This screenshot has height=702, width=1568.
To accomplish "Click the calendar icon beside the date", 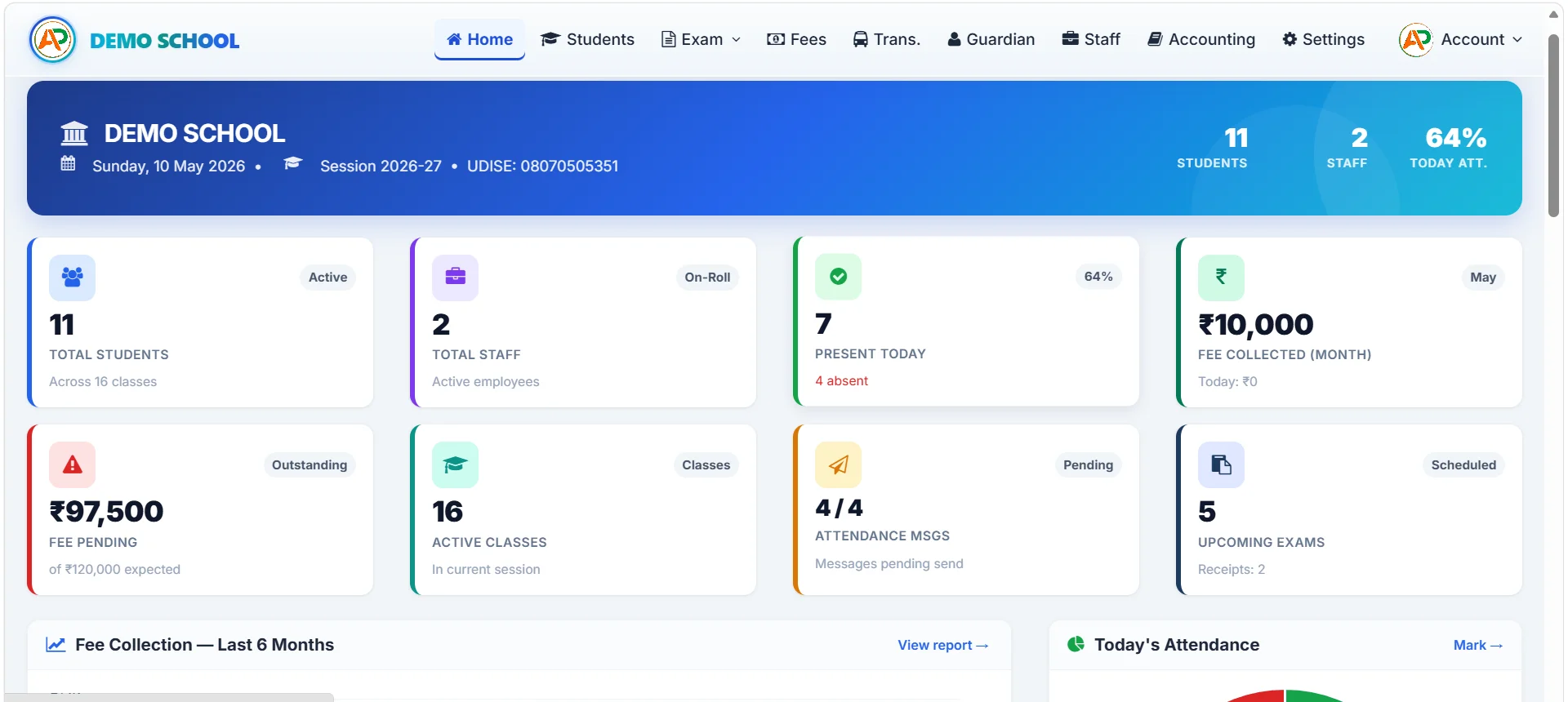I will pos(68,163).
